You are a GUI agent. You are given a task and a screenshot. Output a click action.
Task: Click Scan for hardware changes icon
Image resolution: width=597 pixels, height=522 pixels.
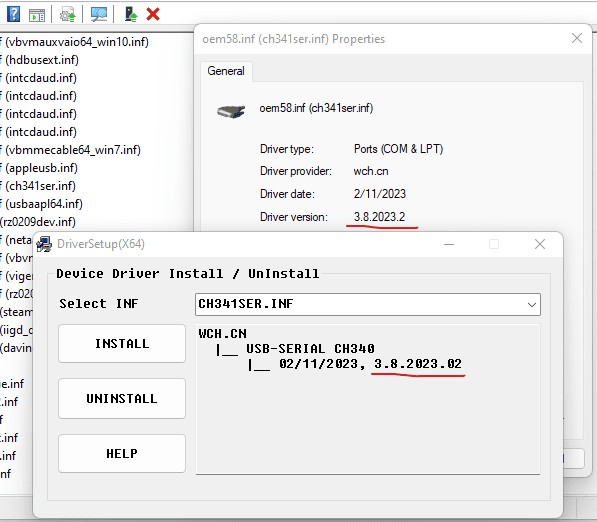click(99, 14)
